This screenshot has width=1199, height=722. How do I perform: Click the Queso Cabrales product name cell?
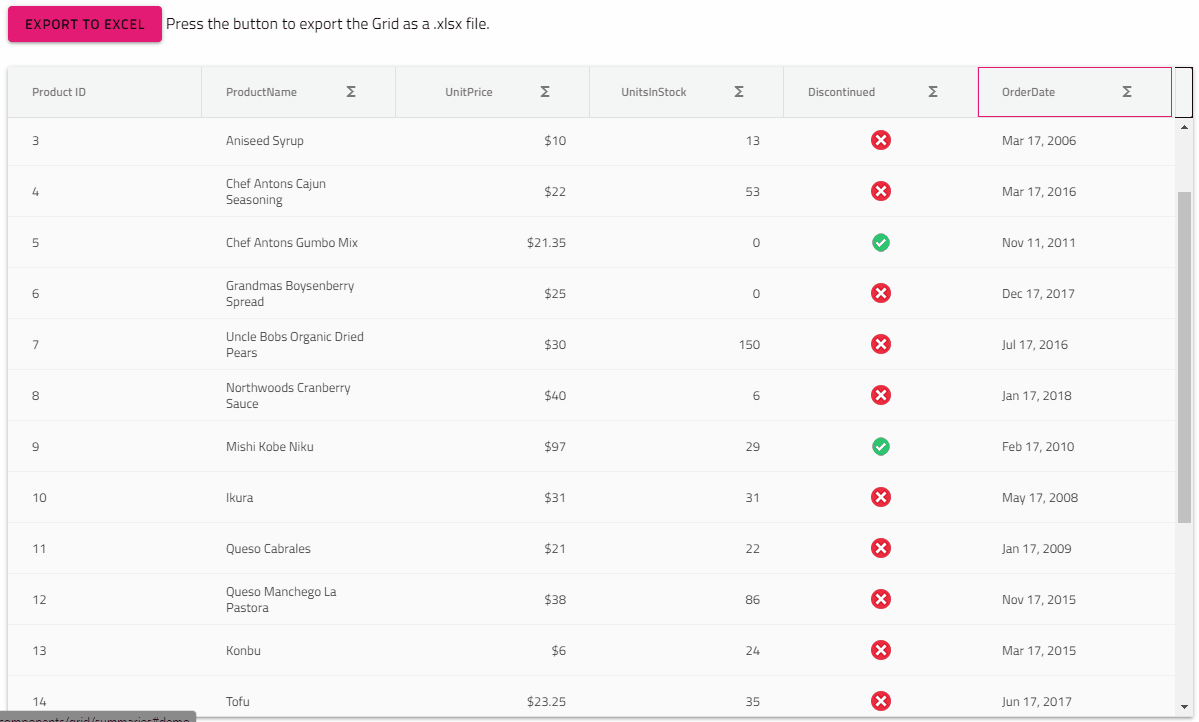(268, 549)
